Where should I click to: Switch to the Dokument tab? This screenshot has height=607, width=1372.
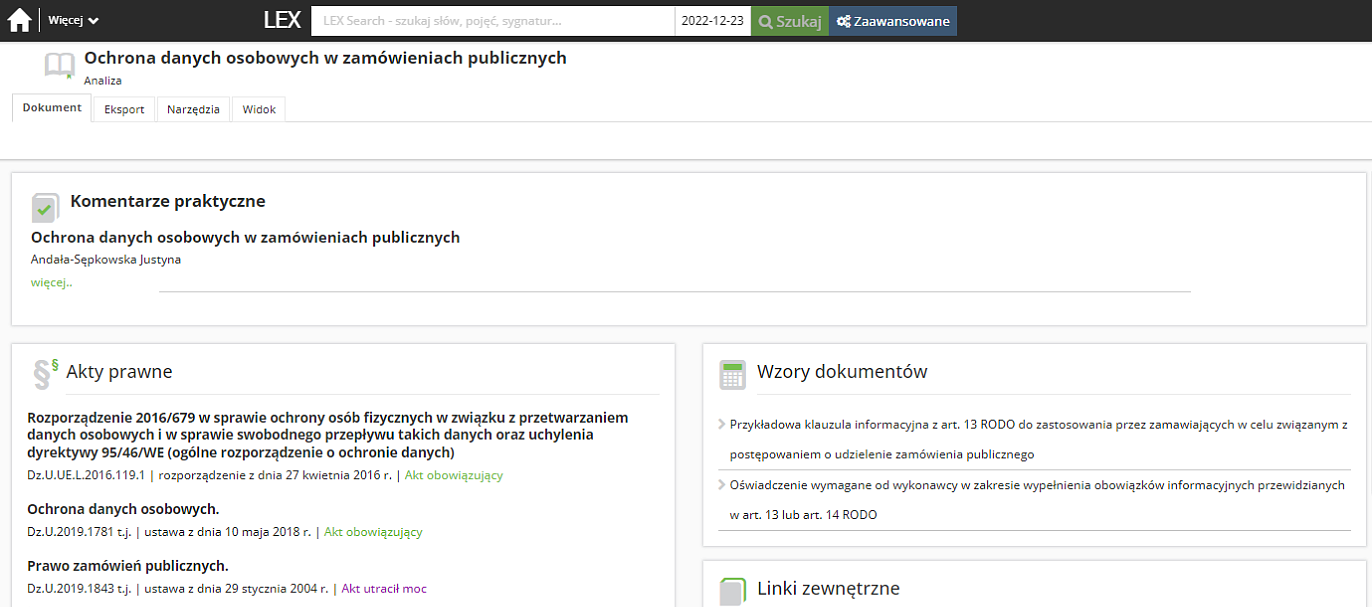coord(52,108)
